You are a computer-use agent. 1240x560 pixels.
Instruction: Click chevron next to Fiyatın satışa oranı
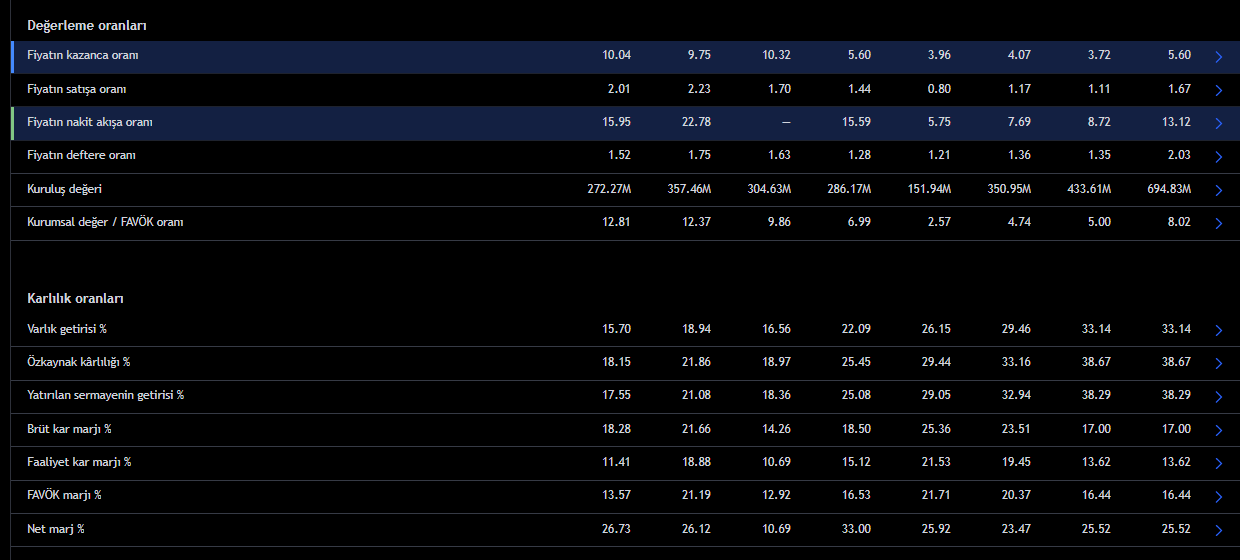pos(1218,90)
